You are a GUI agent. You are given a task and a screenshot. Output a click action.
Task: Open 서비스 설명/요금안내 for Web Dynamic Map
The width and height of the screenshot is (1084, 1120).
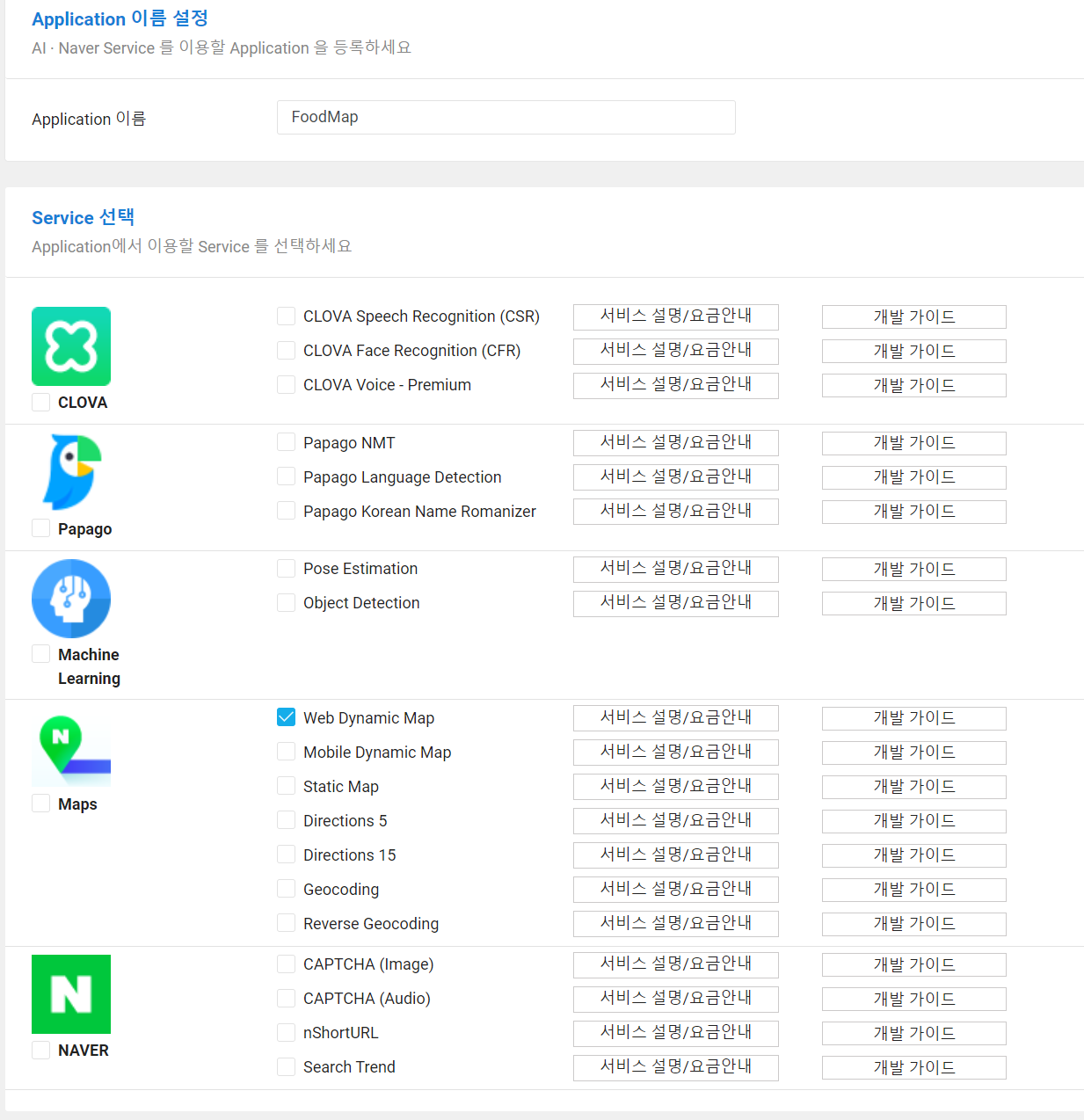[x=676, y=718]
